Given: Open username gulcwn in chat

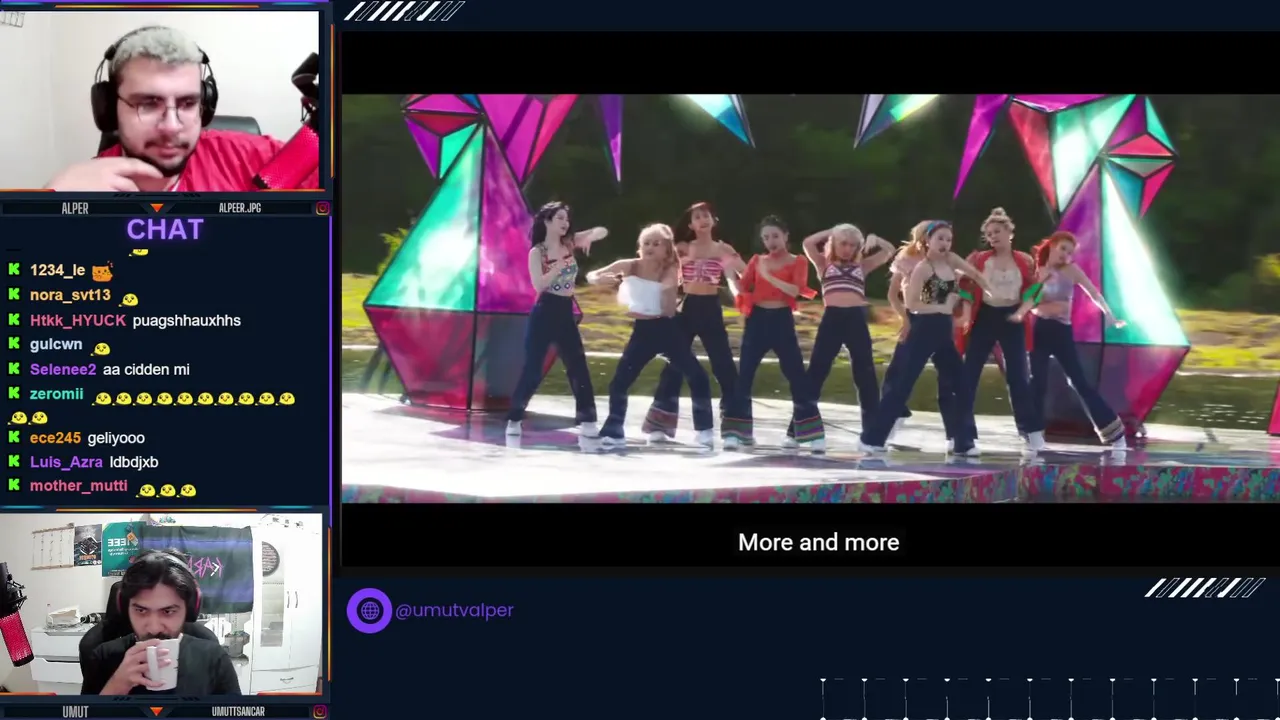Looking at the screenshot, I should click(x=56, y=344).
